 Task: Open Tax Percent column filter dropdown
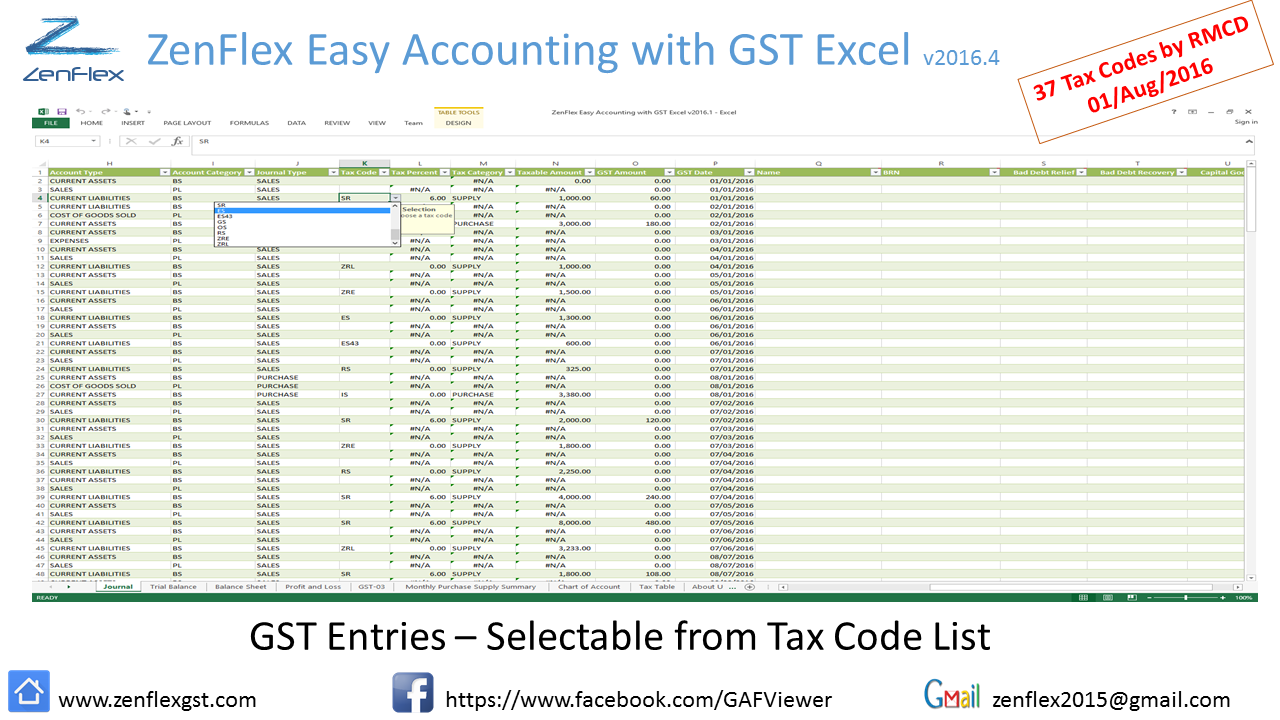coord(444,172)
